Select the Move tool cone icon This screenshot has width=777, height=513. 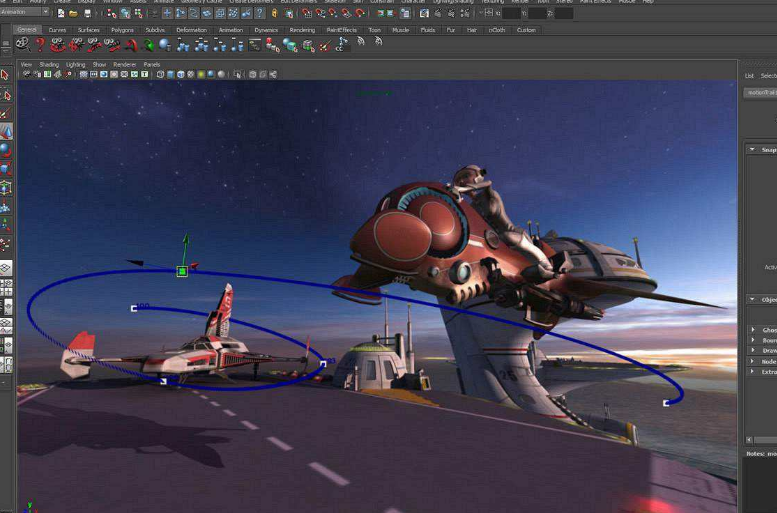(6, 131)
